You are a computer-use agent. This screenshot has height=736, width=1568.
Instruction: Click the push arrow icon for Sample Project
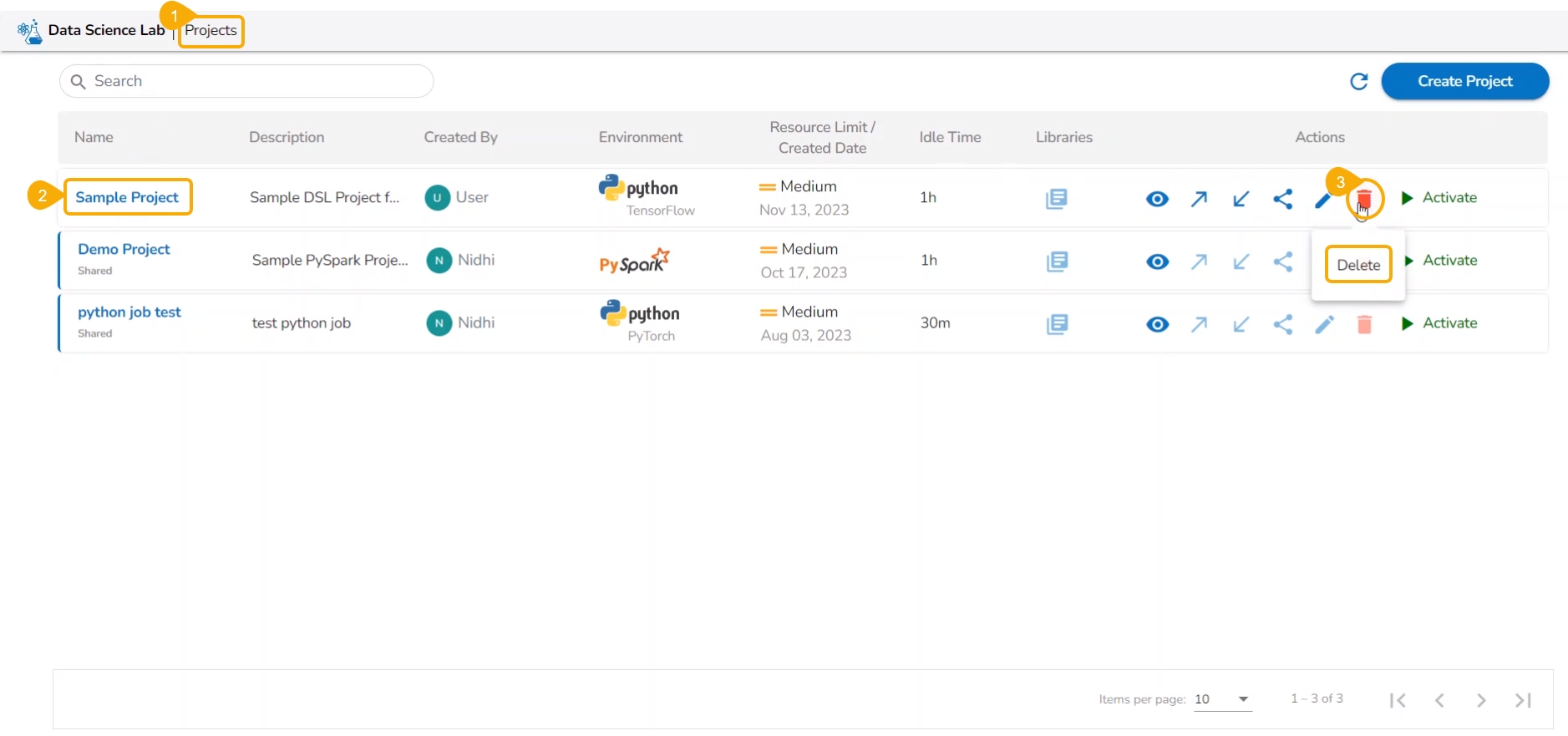(x=1199, y=199)
